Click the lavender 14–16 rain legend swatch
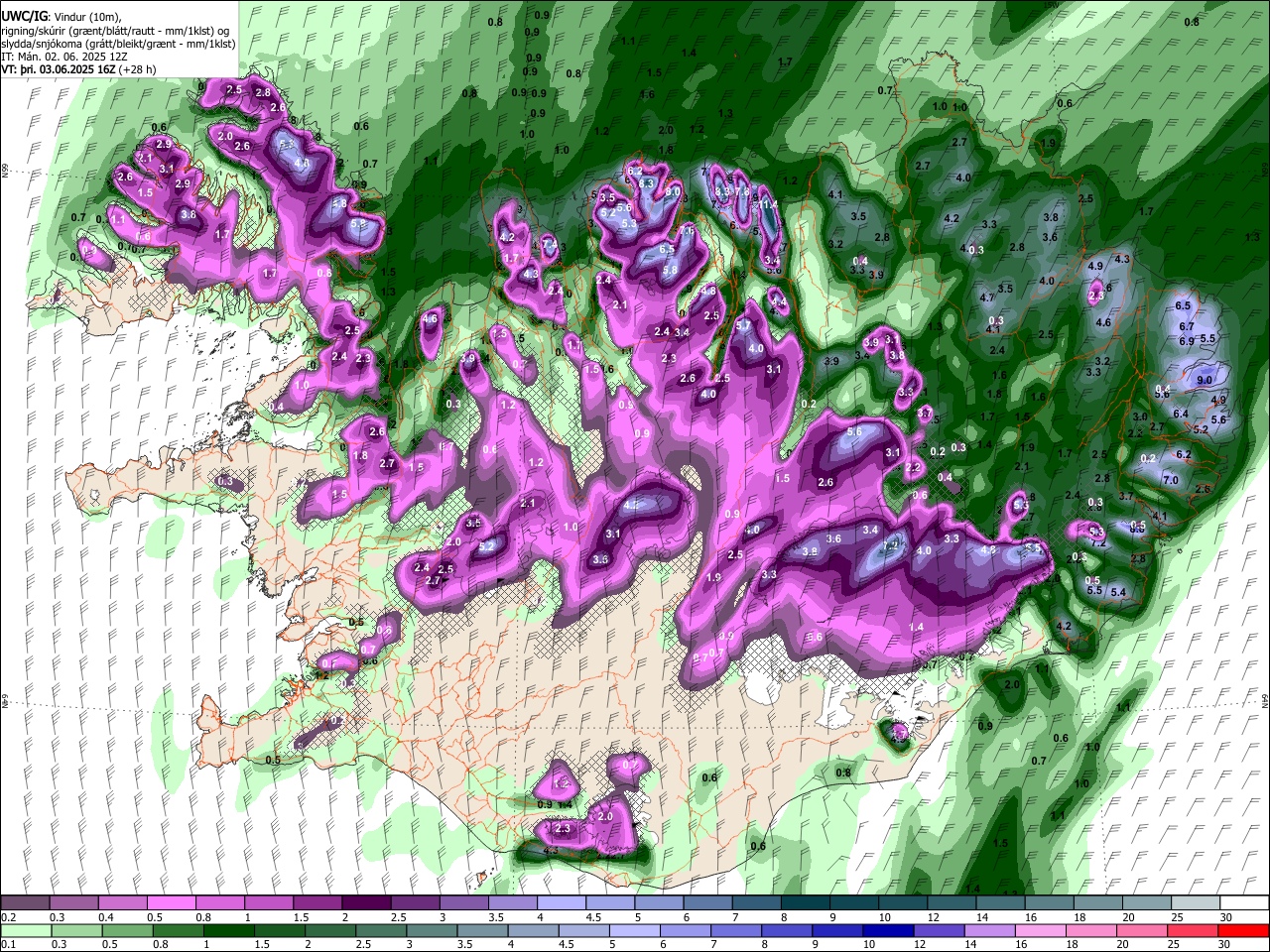This screenshot has height=952, width=1270. click(988, 930)
